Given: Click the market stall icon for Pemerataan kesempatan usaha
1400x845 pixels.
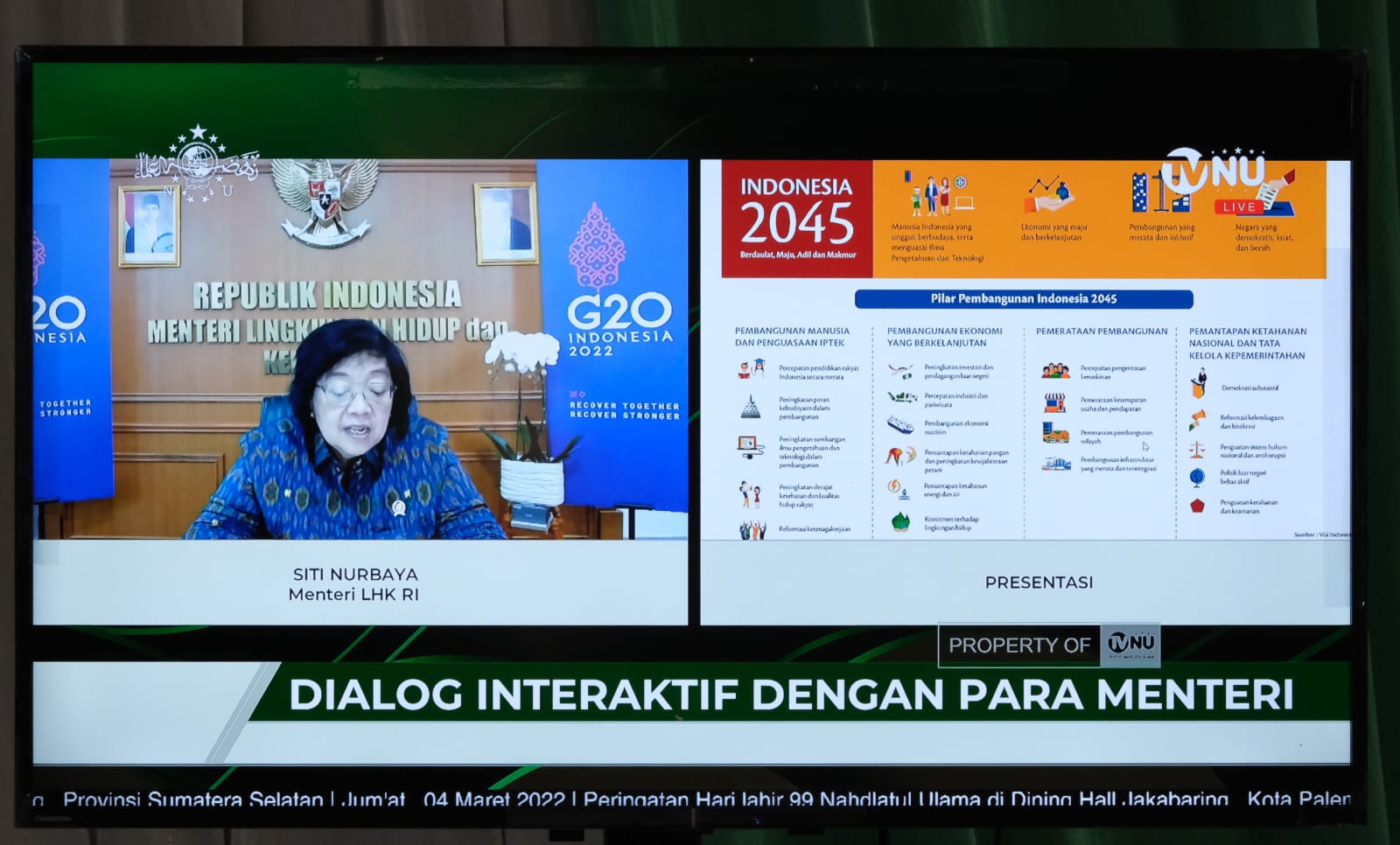Looking at the screenshot, I should (1055, 403).
